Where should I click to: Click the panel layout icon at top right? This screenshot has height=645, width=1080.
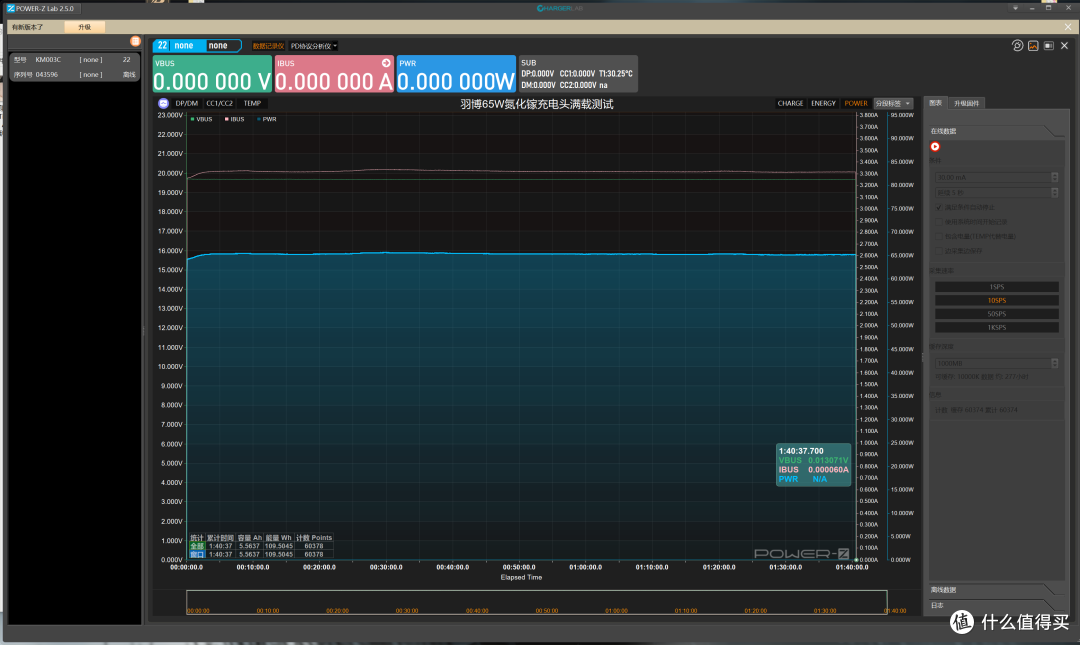coord(1048,45)
